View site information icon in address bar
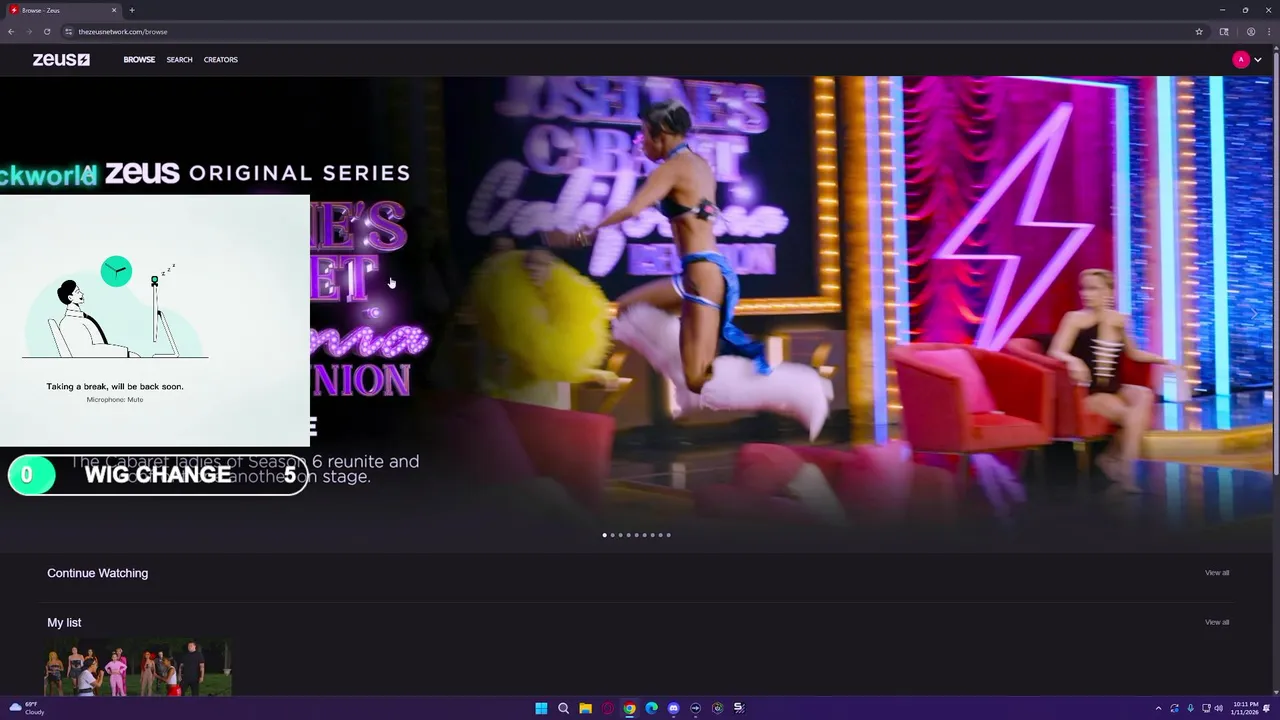This screenshot has width=1280, height=720. coord(69,31)
